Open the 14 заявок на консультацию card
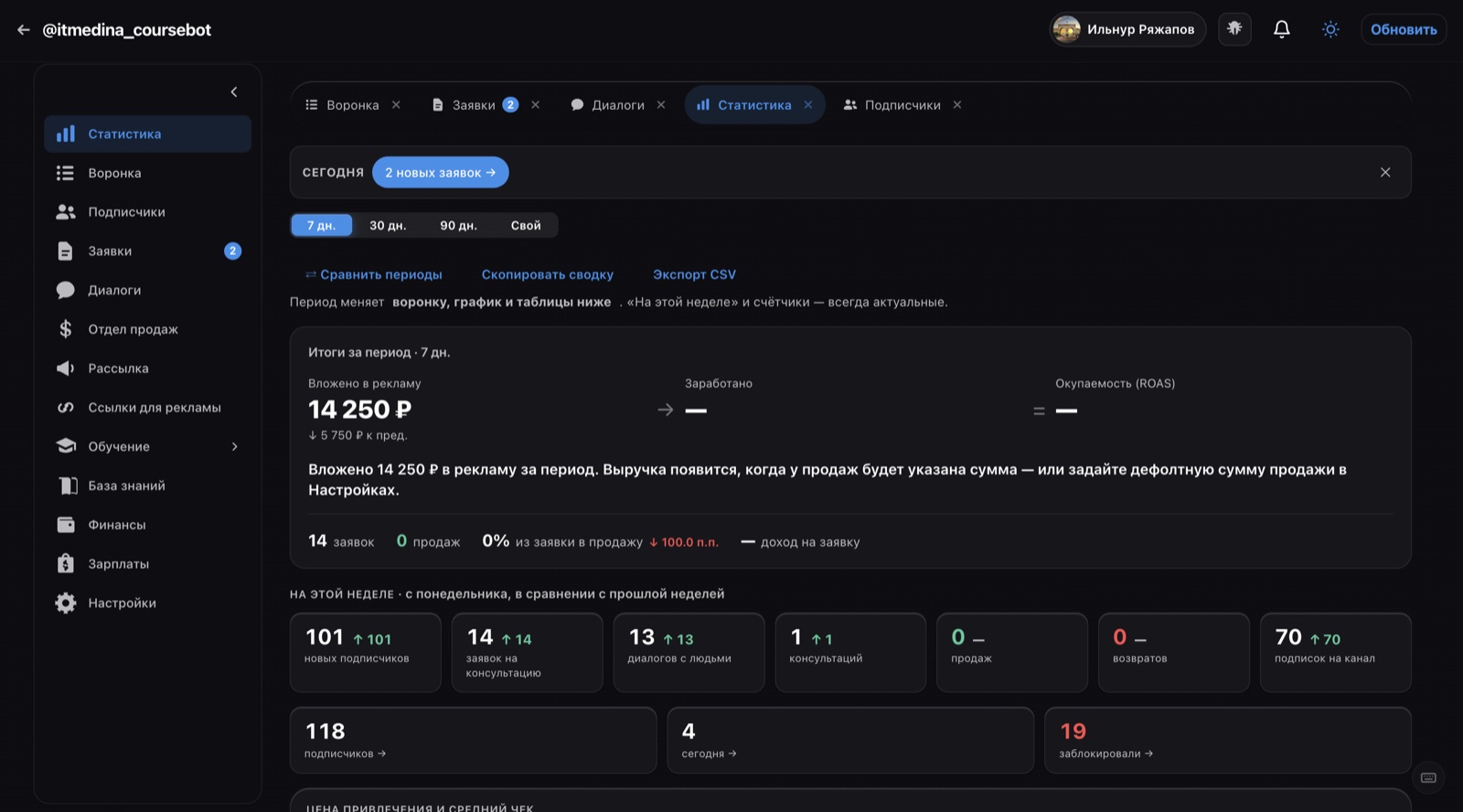 coord(528,653)
